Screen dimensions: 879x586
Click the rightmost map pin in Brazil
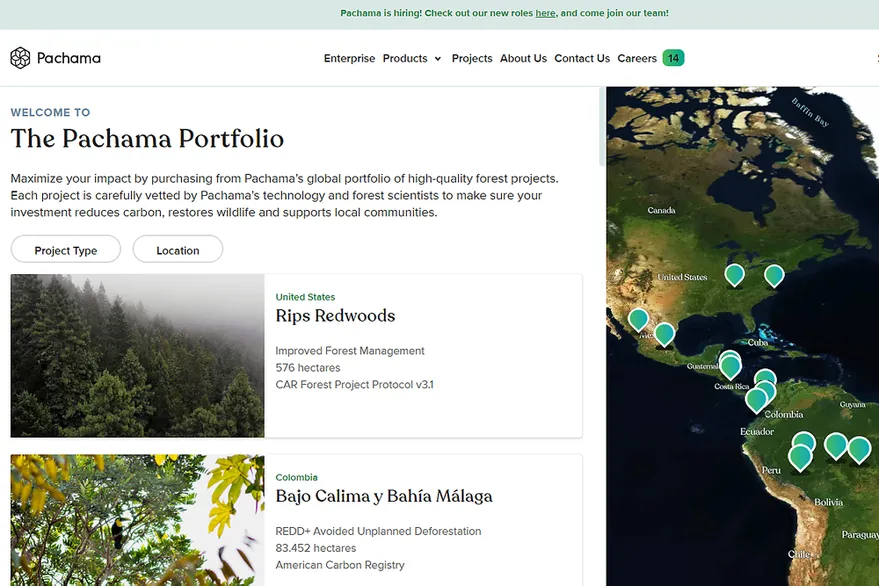(859, 449)
